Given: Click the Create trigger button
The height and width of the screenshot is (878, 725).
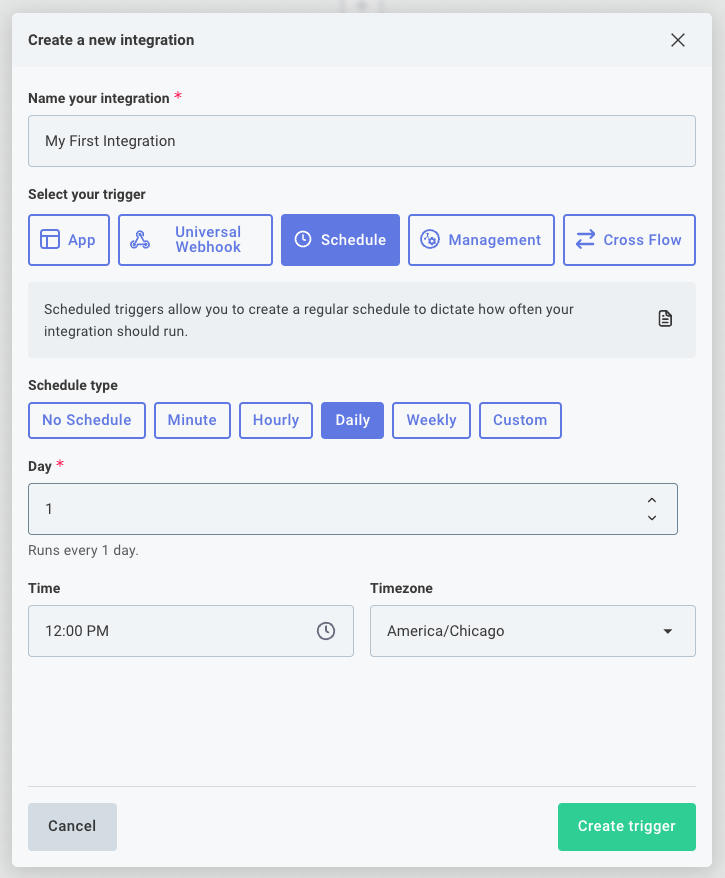Looking at the screenshot, I should pos(626,827).
